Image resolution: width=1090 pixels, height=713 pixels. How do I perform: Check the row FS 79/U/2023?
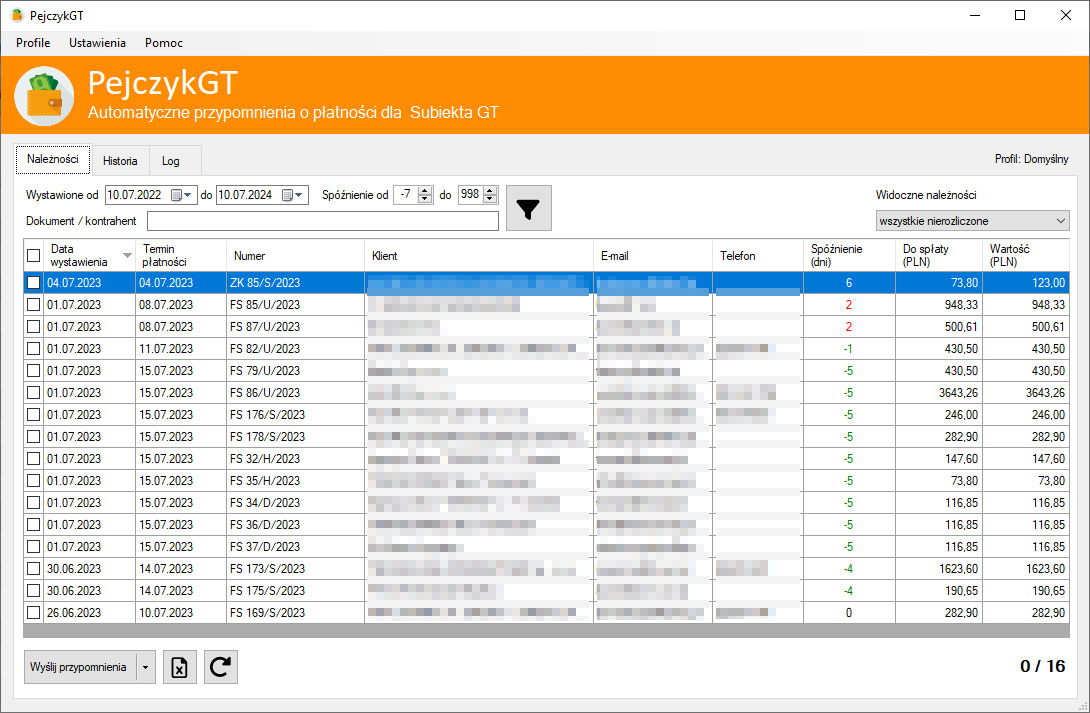coord(33,370)
